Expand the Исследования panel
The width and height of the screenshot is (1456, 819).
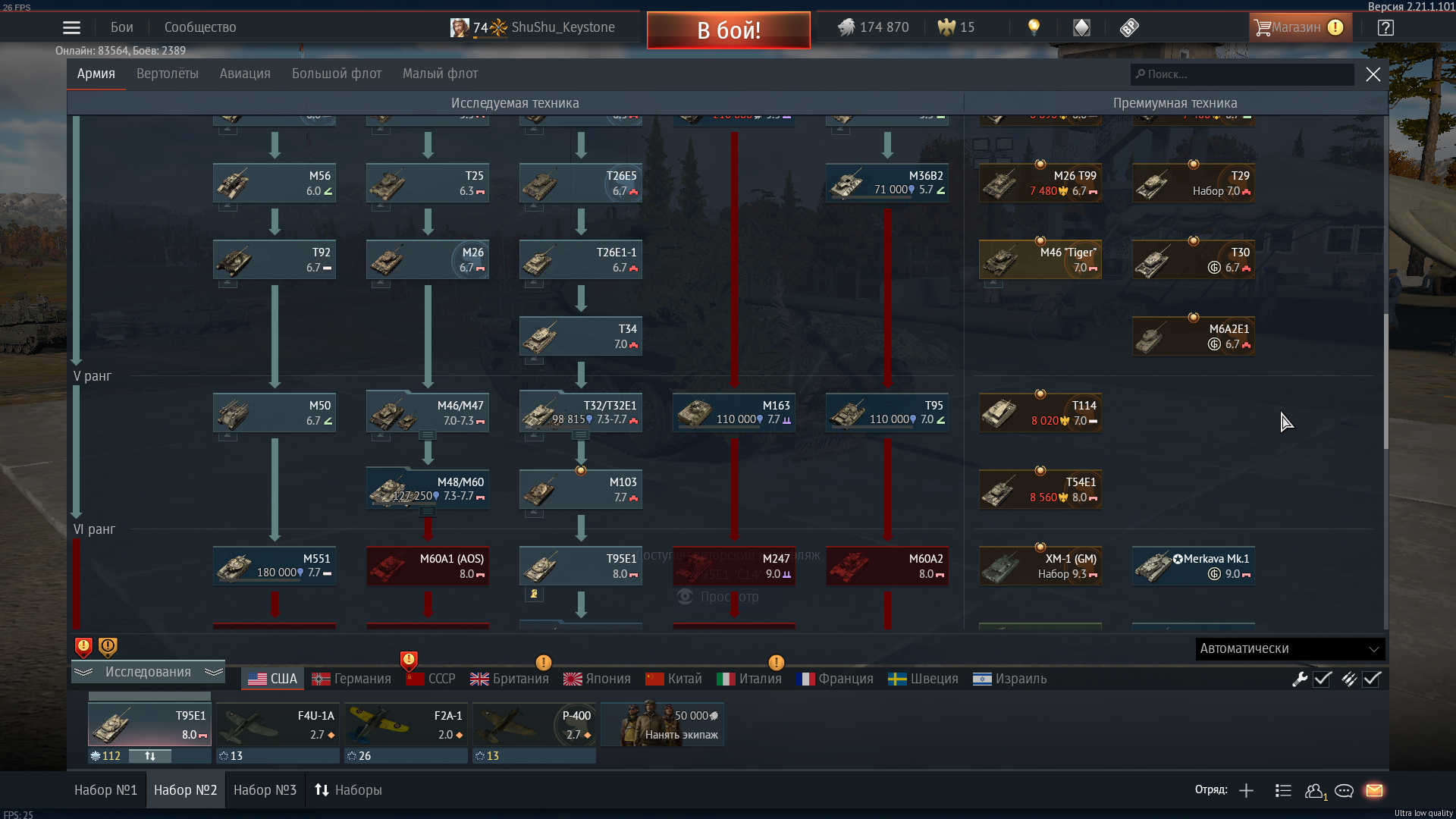click(x=149, y=672)
